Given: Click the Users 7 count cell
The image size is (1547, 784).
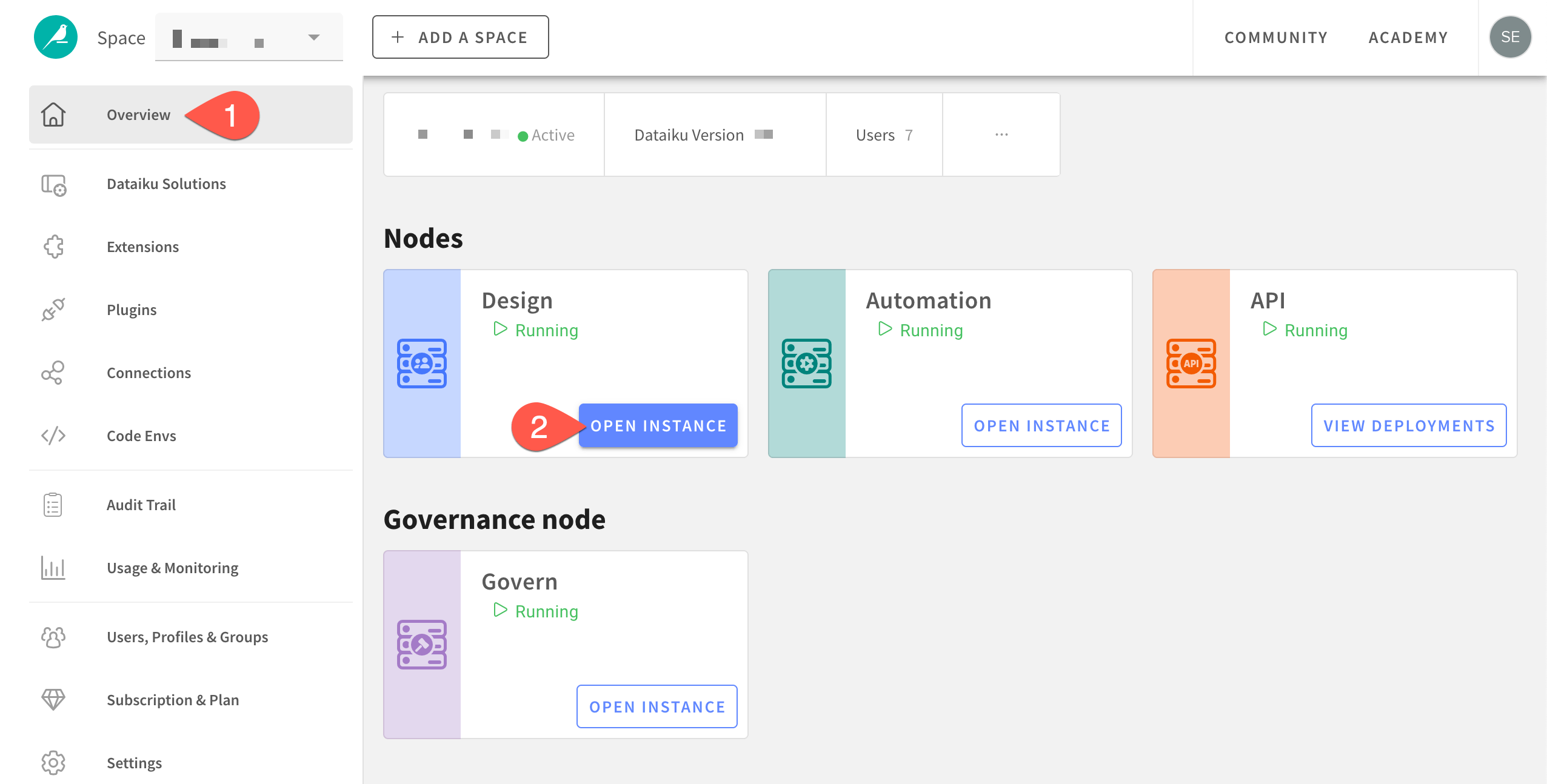Looking at the screenshot, I should tap(884, 135).
